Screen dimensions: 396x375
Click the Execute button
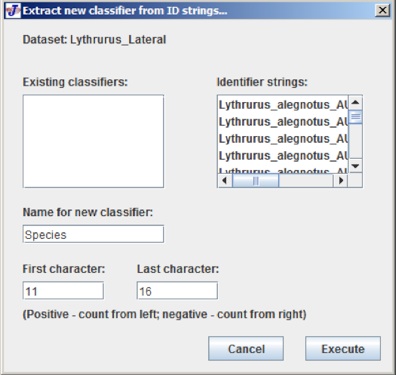343,349
